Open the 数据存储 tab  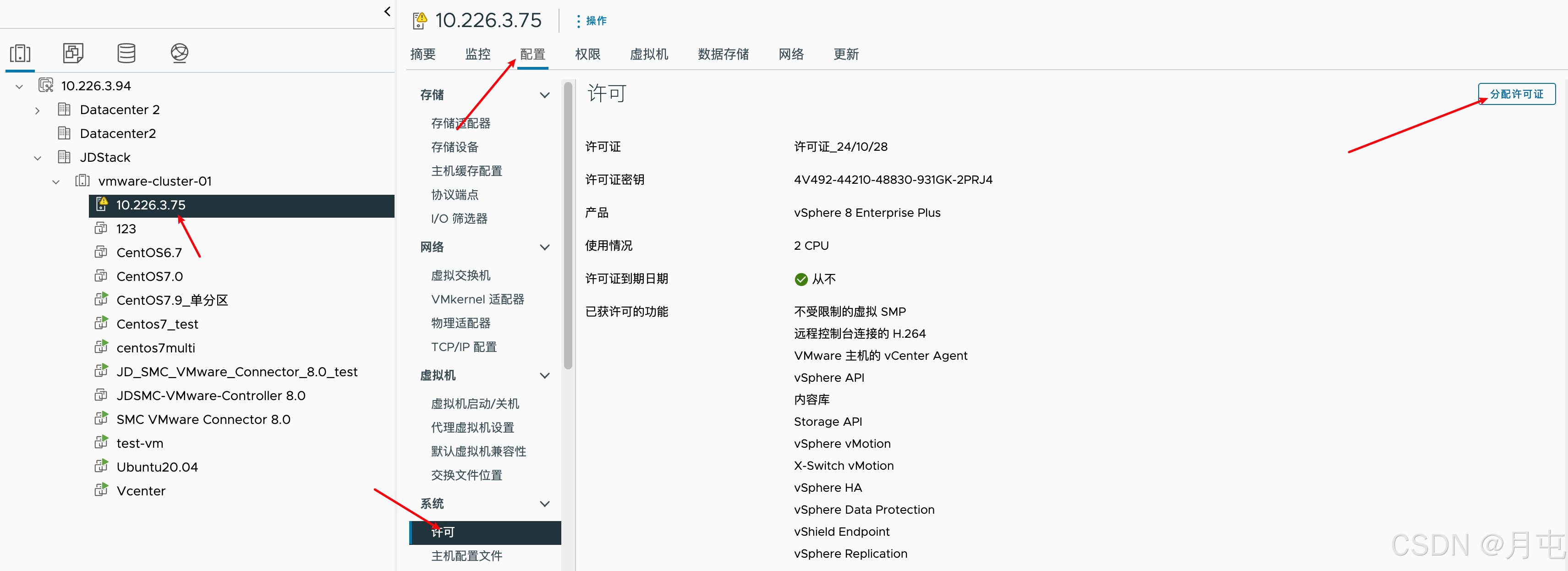coord(723,54)
